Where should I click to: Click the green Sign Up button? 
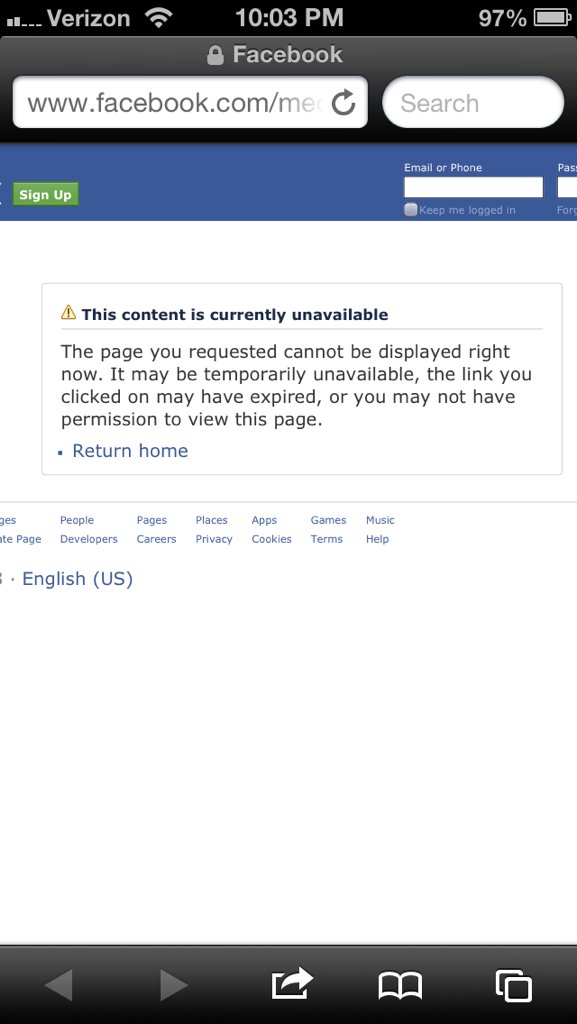(x=46, y=194)
